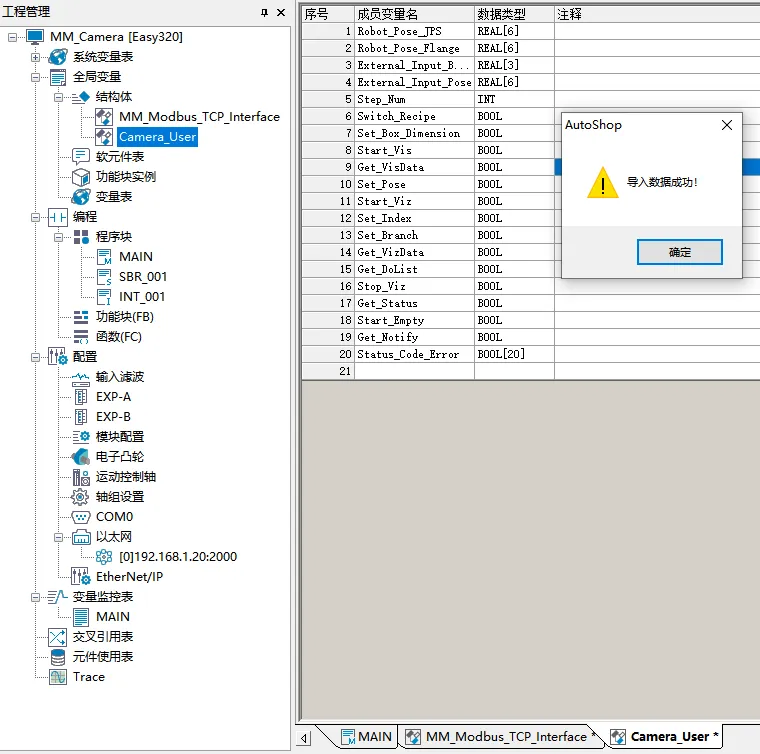Click the 函数(FC) icon
Viewport: 760px width, 754px height.
coord(80,337)
